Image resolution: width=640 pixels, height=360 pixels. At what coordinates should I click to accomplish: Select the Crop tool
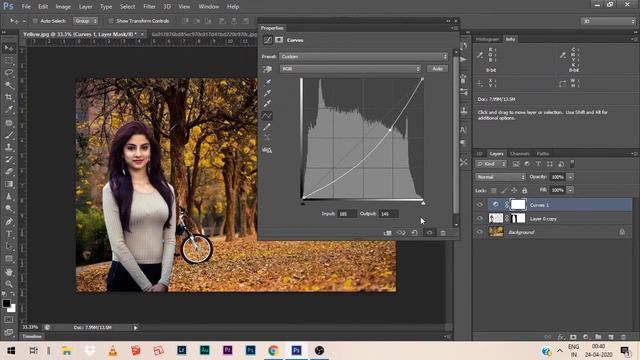(9, 97)
